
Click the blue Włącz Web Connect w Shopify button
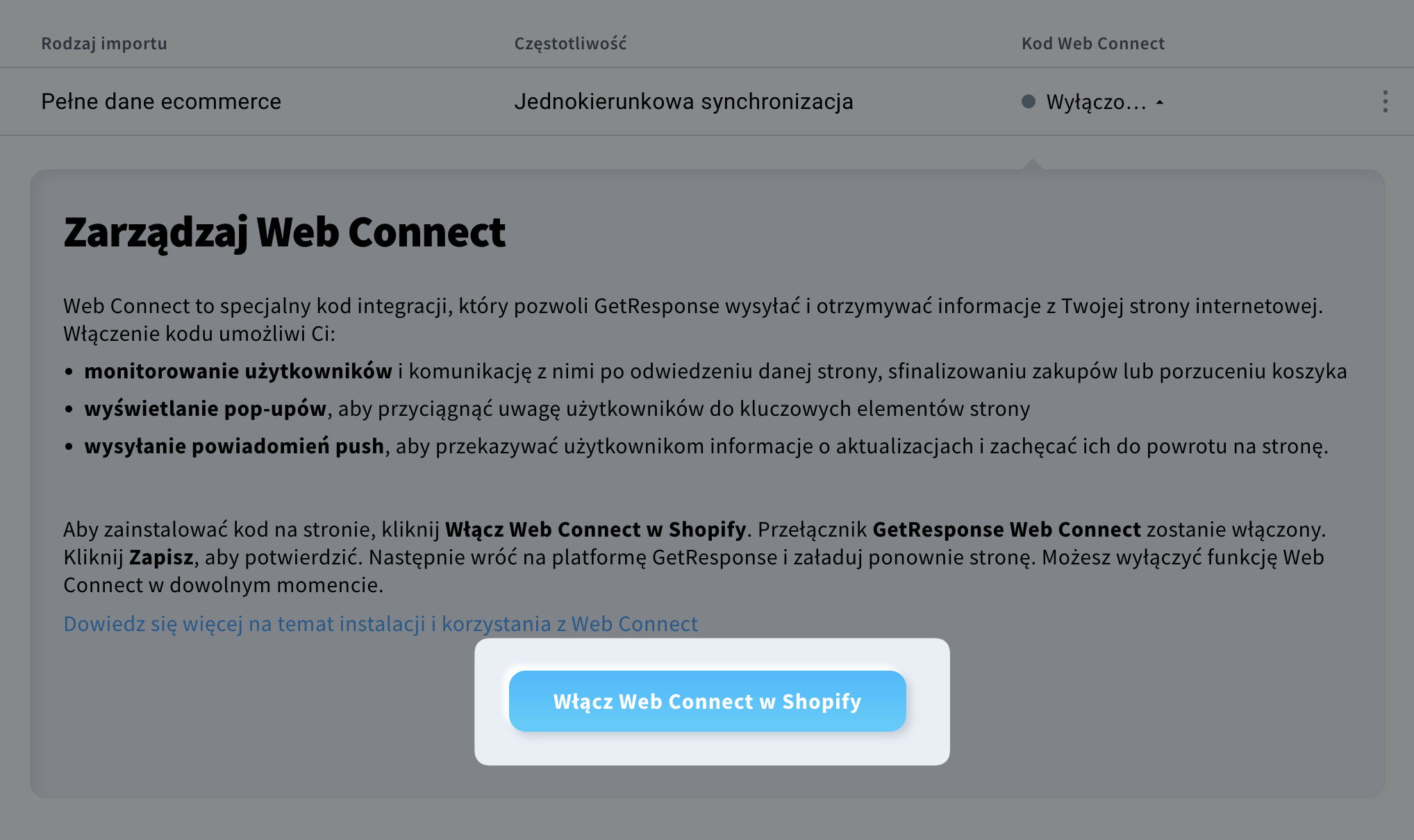[x=707, y=701]
